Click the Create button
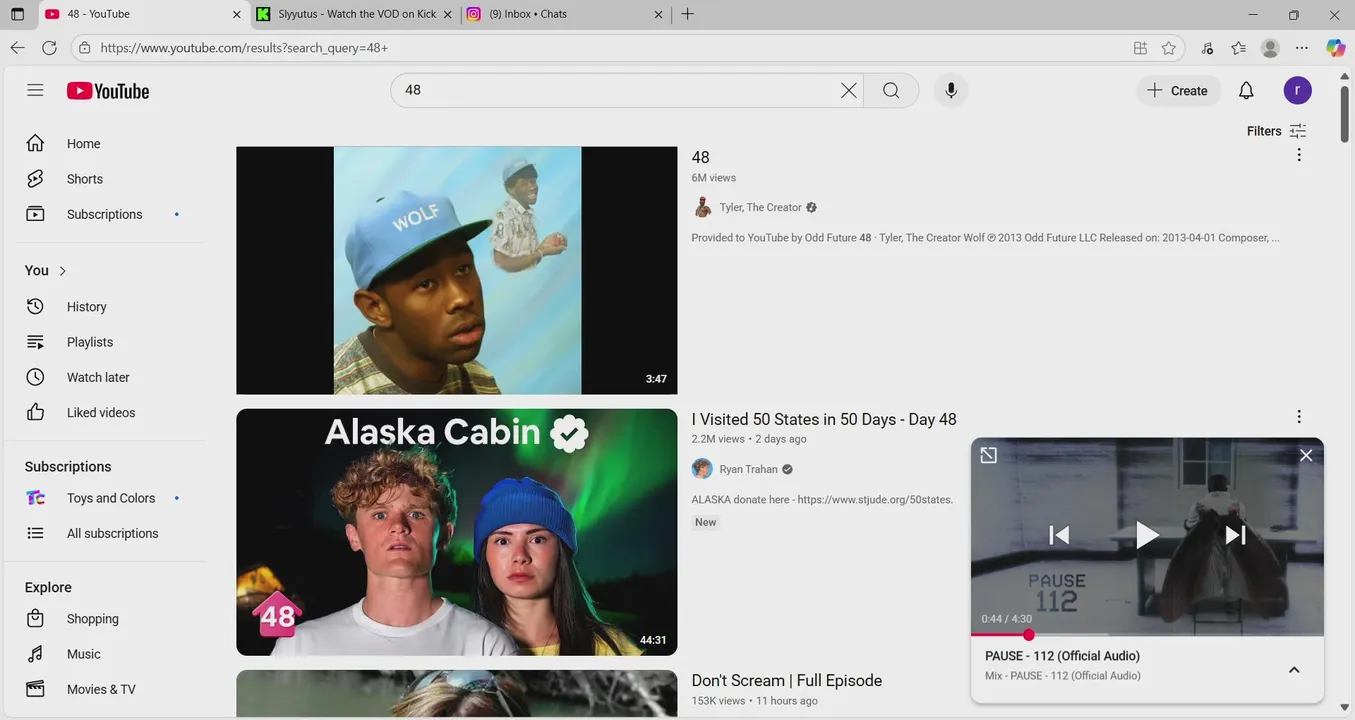 pyautogui.click(x=1178, y=90)
